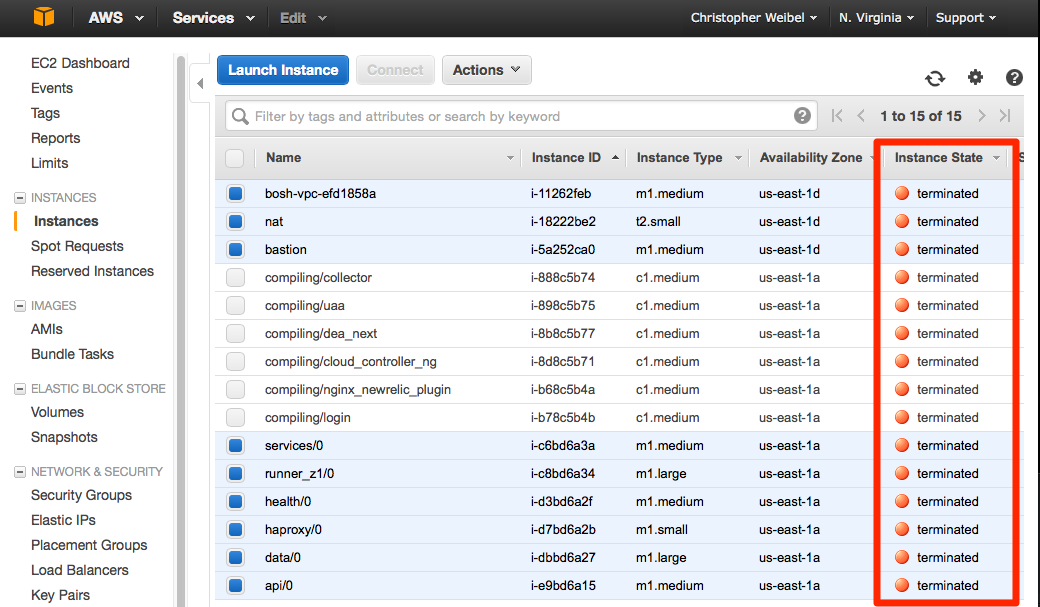Go to the first page of results

pos(837,116)
